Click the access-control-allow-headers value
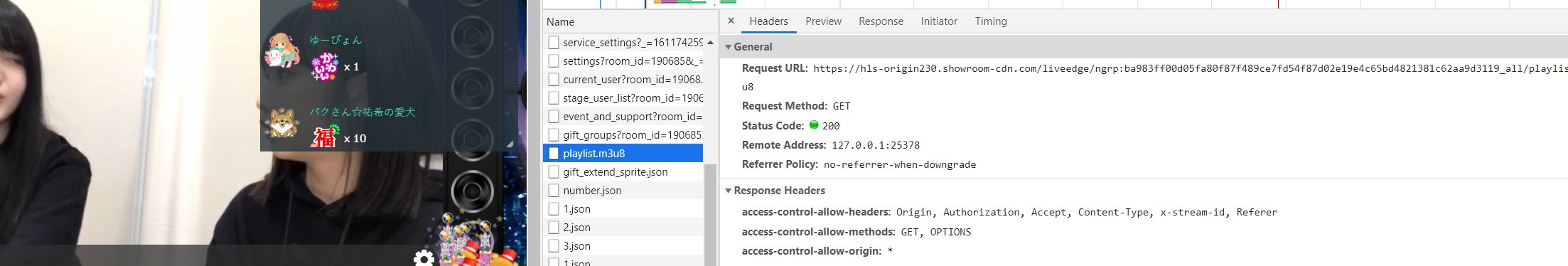1568x266 pixels. point(1087,212)
